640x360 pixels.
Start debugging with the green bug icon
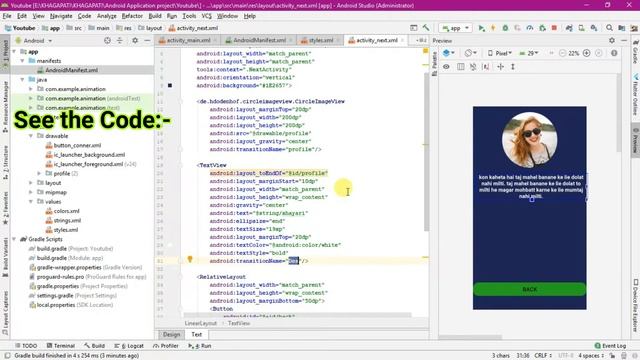(x=505, y=28)
